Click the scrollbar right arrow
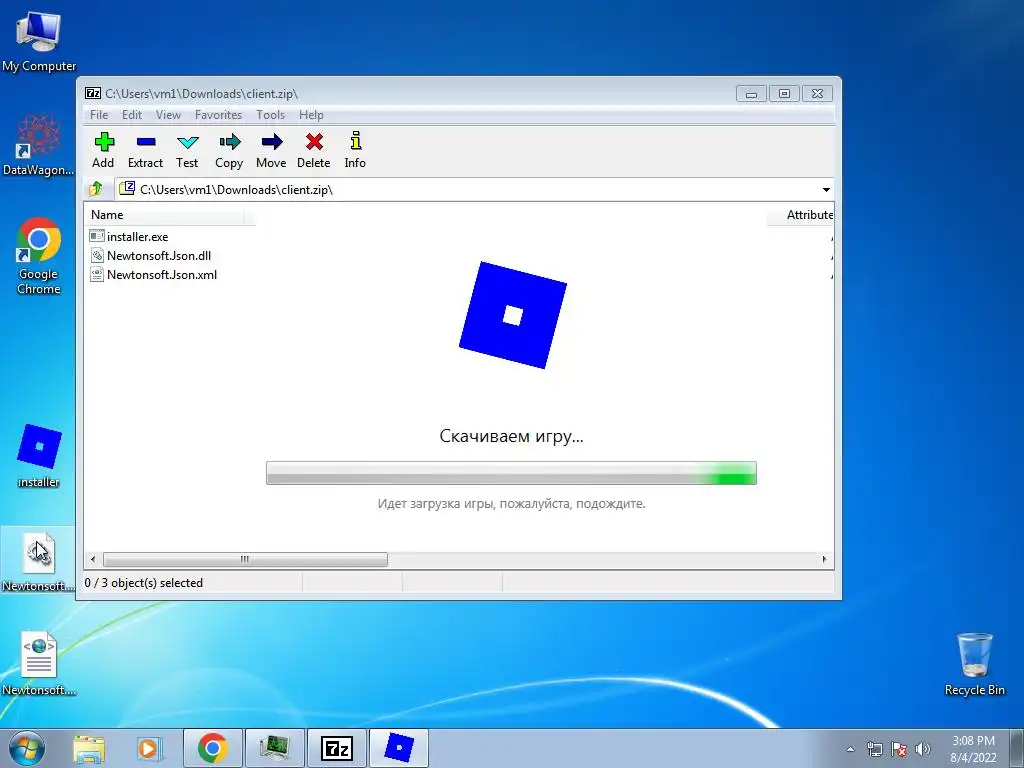Viewport: 1024px width, 768px height. tap(824, 560)
